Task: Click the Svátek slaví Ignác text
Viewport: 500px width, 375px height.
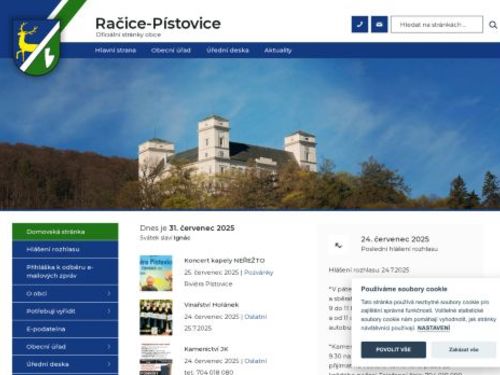Action: [x=165, y=238]
